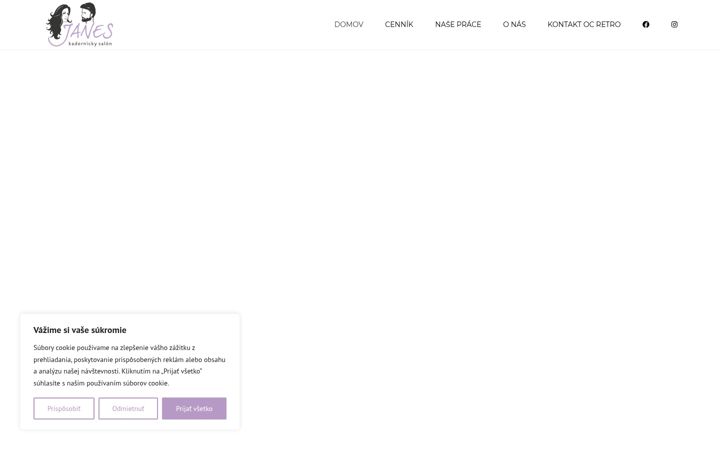Click the Odmietnuť cookie button

coord(128,408)
